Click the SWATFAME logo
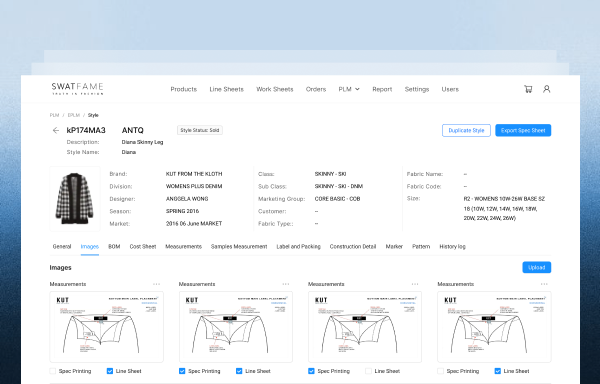 (78, 89)
